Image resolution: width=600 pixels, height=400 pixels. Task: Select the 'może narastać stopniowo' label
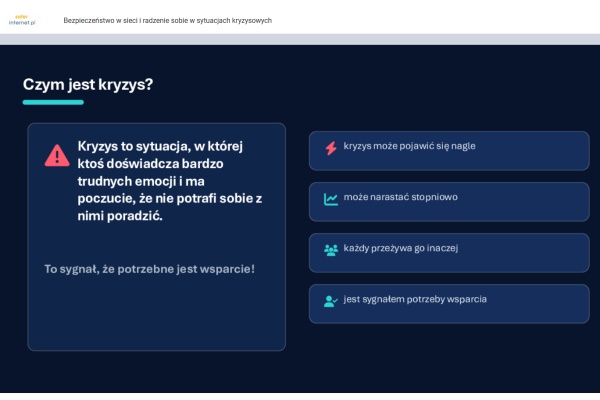pyautogui.click(x=400, y=198)
